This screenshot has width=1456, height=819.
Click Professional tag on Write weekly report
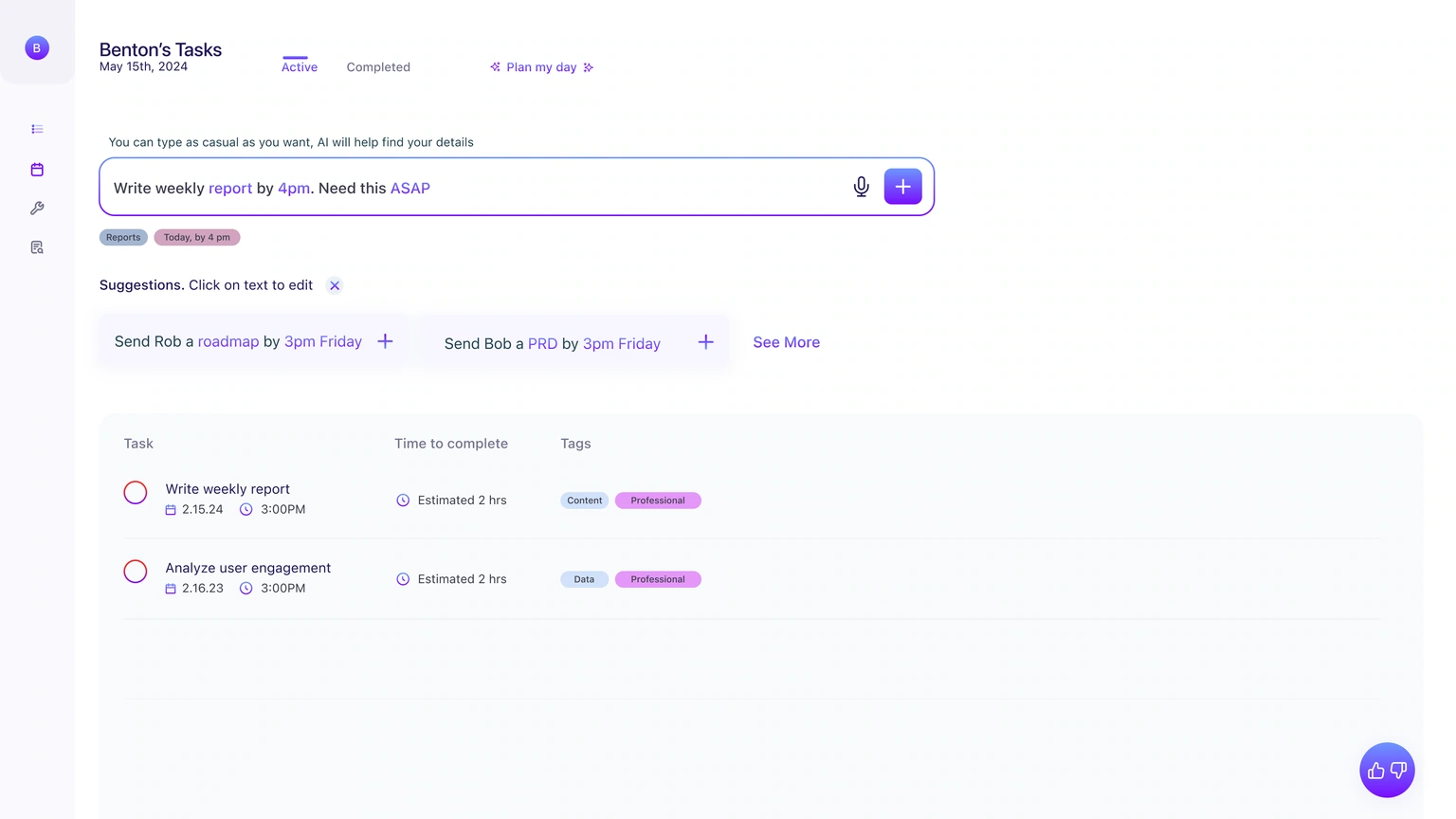[658, 500]
